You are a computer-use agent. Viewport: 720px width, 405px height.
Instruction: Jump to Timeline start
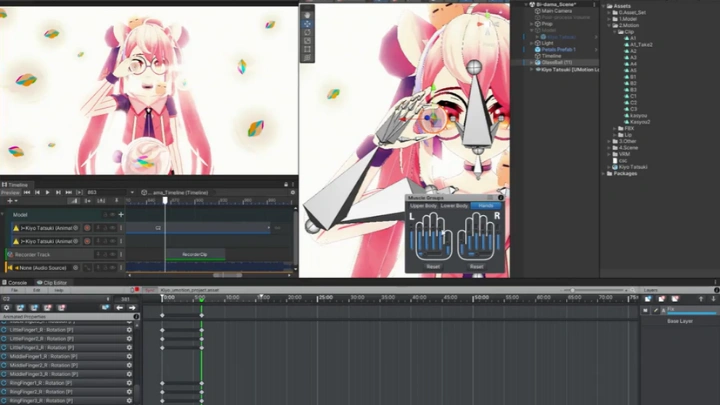(27, 192)
